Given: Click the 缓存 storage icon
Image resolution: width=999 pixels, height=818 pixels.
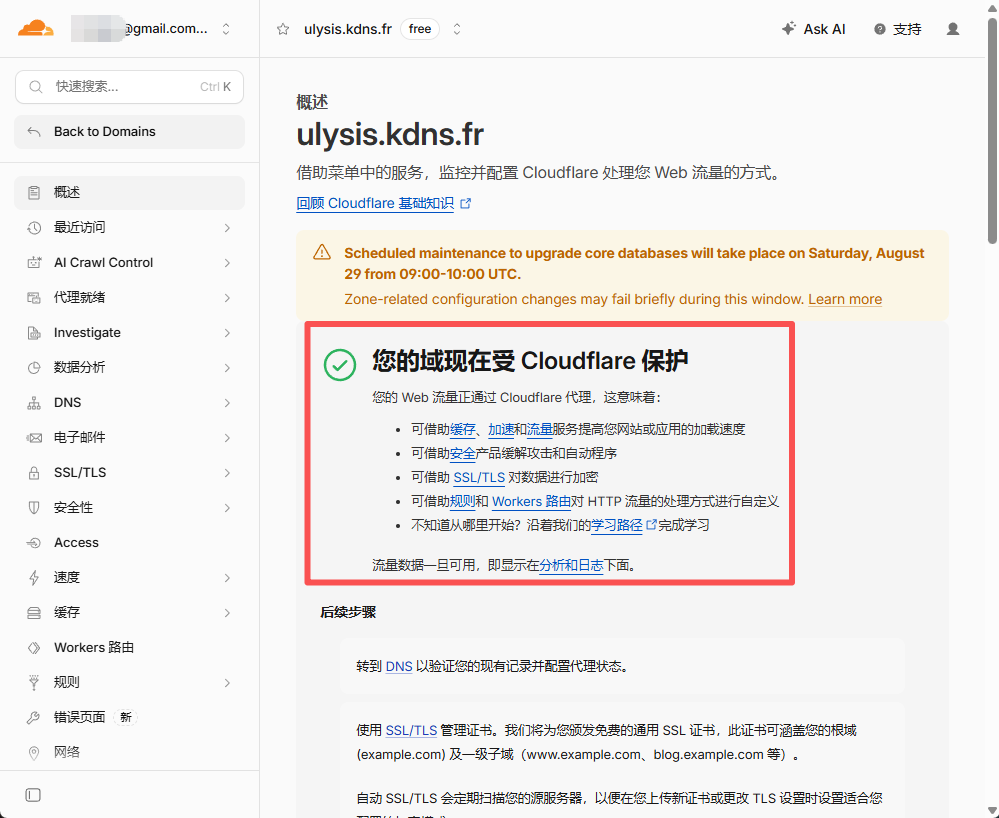Looking at the screenshot, I should point(34,613).
